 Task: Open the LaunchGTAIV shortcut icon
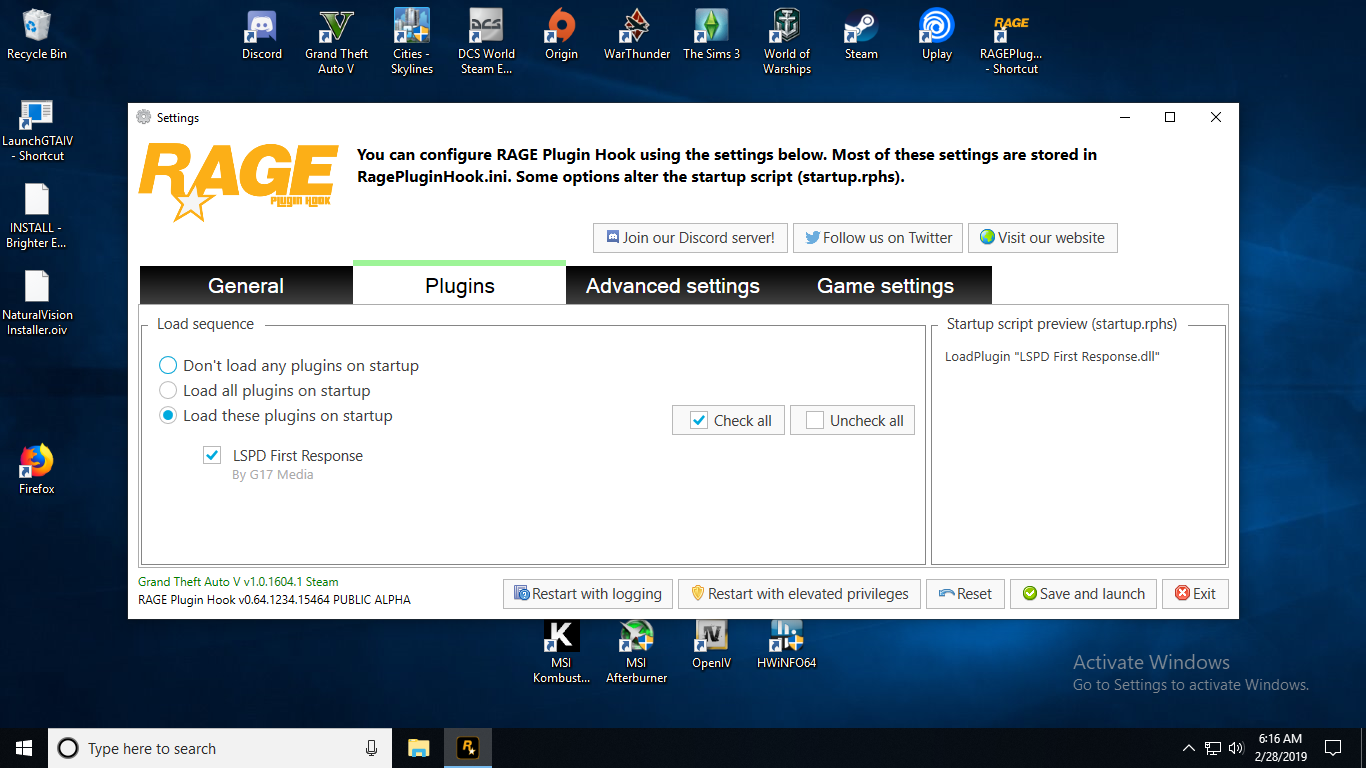pos(37,130)
